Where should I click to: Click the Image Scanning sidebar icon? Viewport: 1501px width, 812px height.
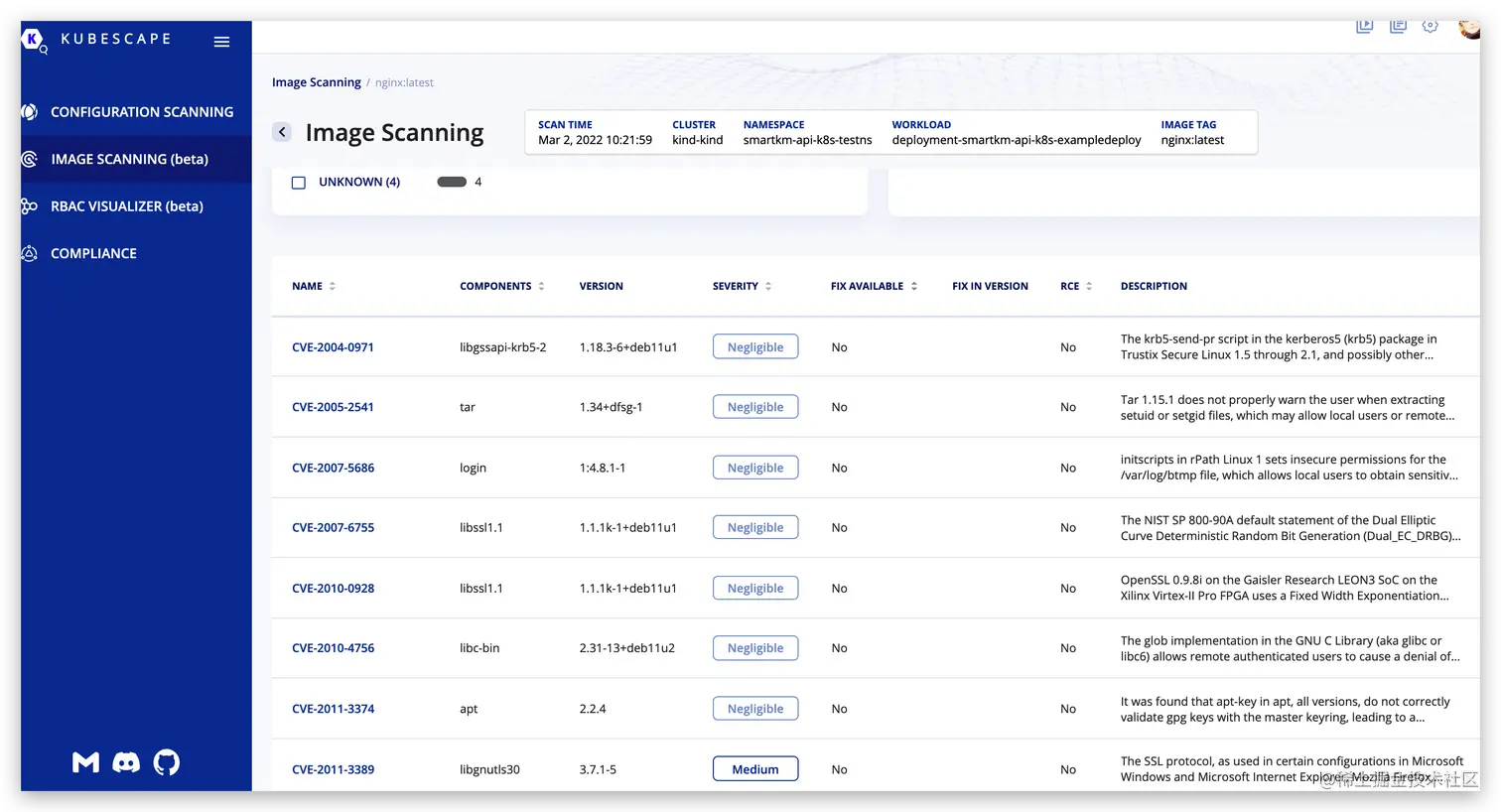pos(30,159)
